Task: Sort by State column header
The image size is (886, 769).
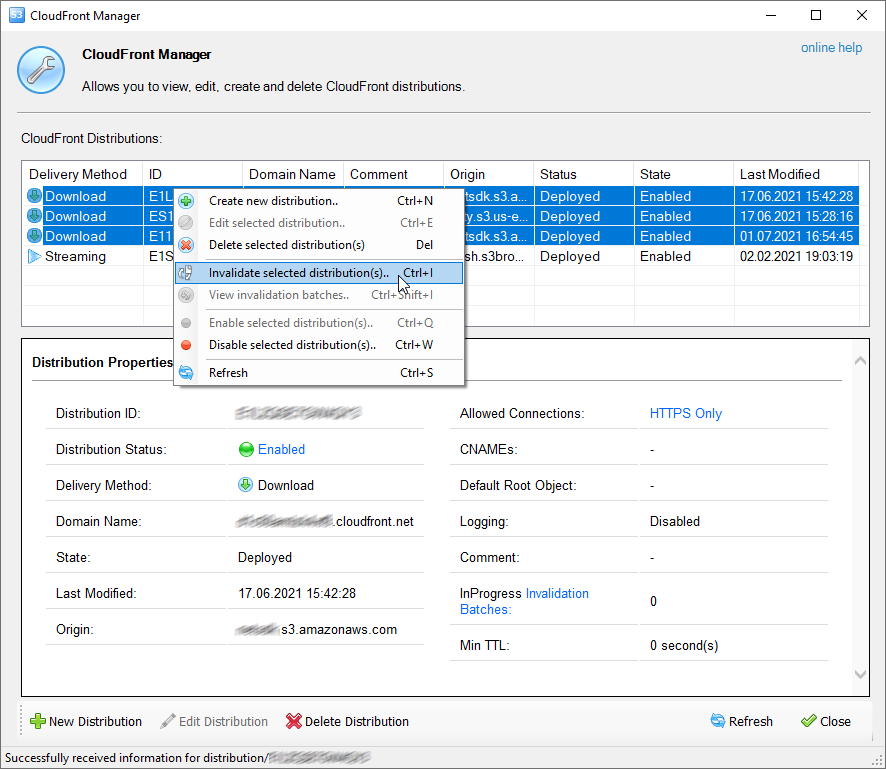Action: [683, 174]
